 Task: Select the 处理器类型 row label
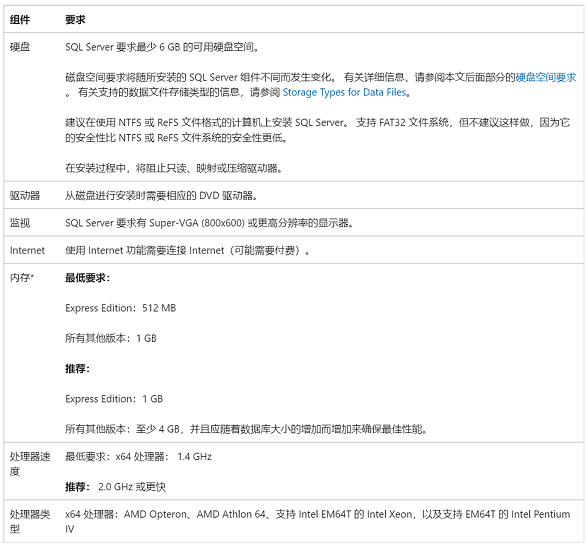[30, 521]
